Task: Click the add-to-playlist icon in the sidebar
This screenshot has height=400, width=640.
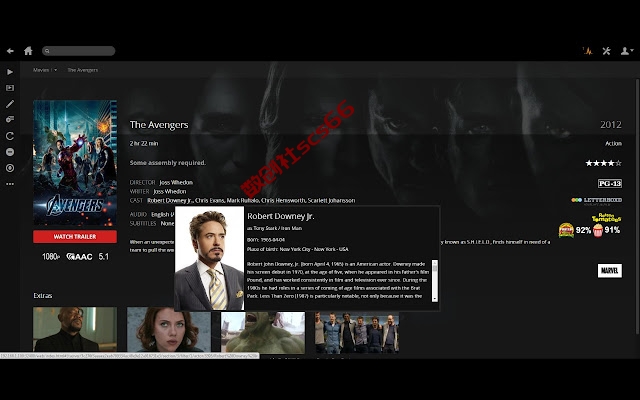Action: 10,88
